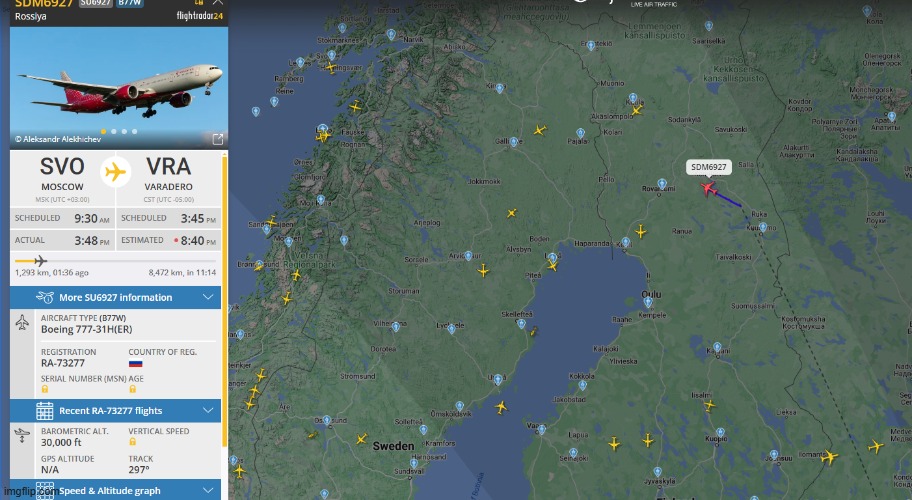Click the Russian flag country icon
Viewport: 912px width, 500px height.
[135, 363]
